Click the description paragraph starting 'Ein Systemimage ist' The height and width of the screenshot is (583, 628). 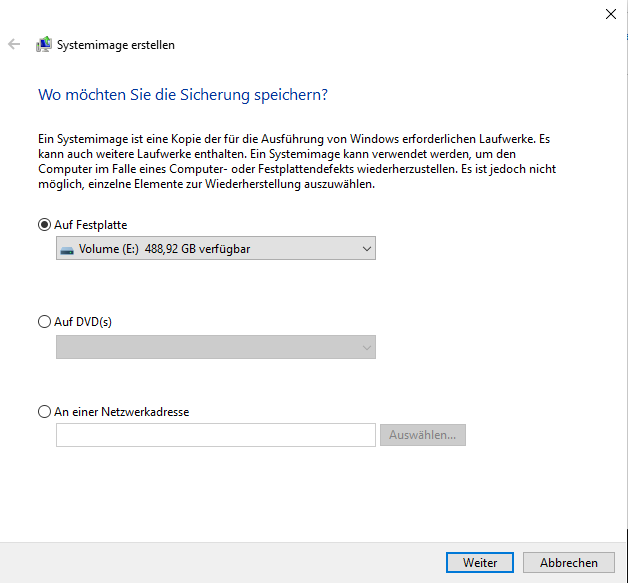297,161
